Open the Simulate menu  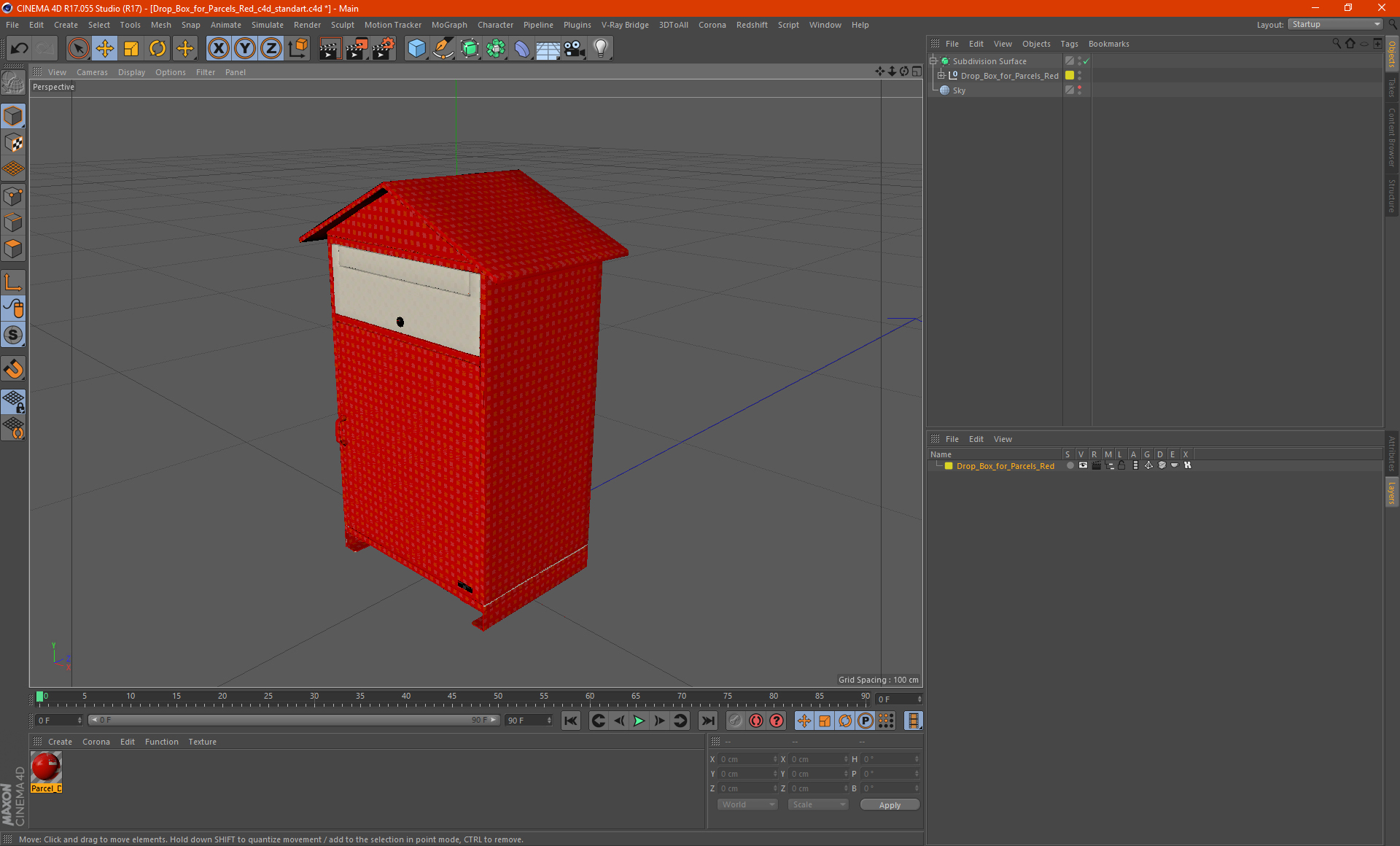(268, 25)
